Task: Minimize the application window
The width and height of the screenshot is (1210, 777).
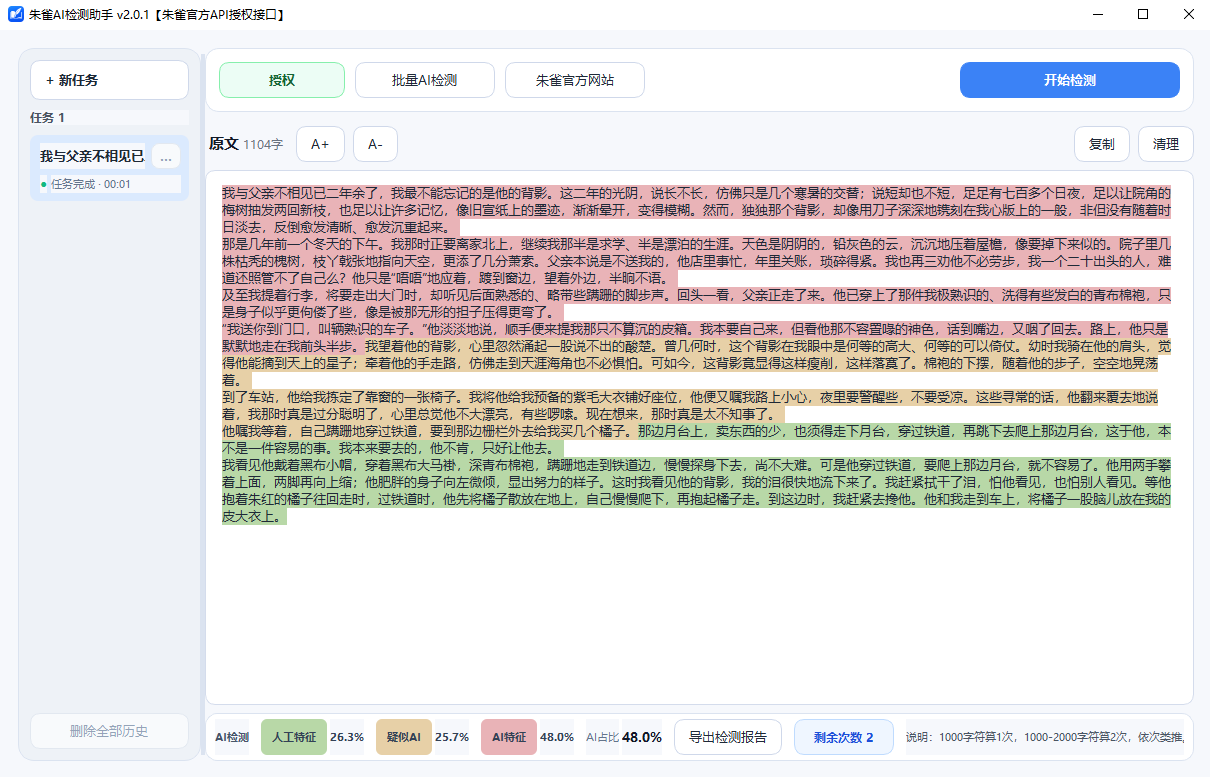Action: click(x=1097, y=15)
